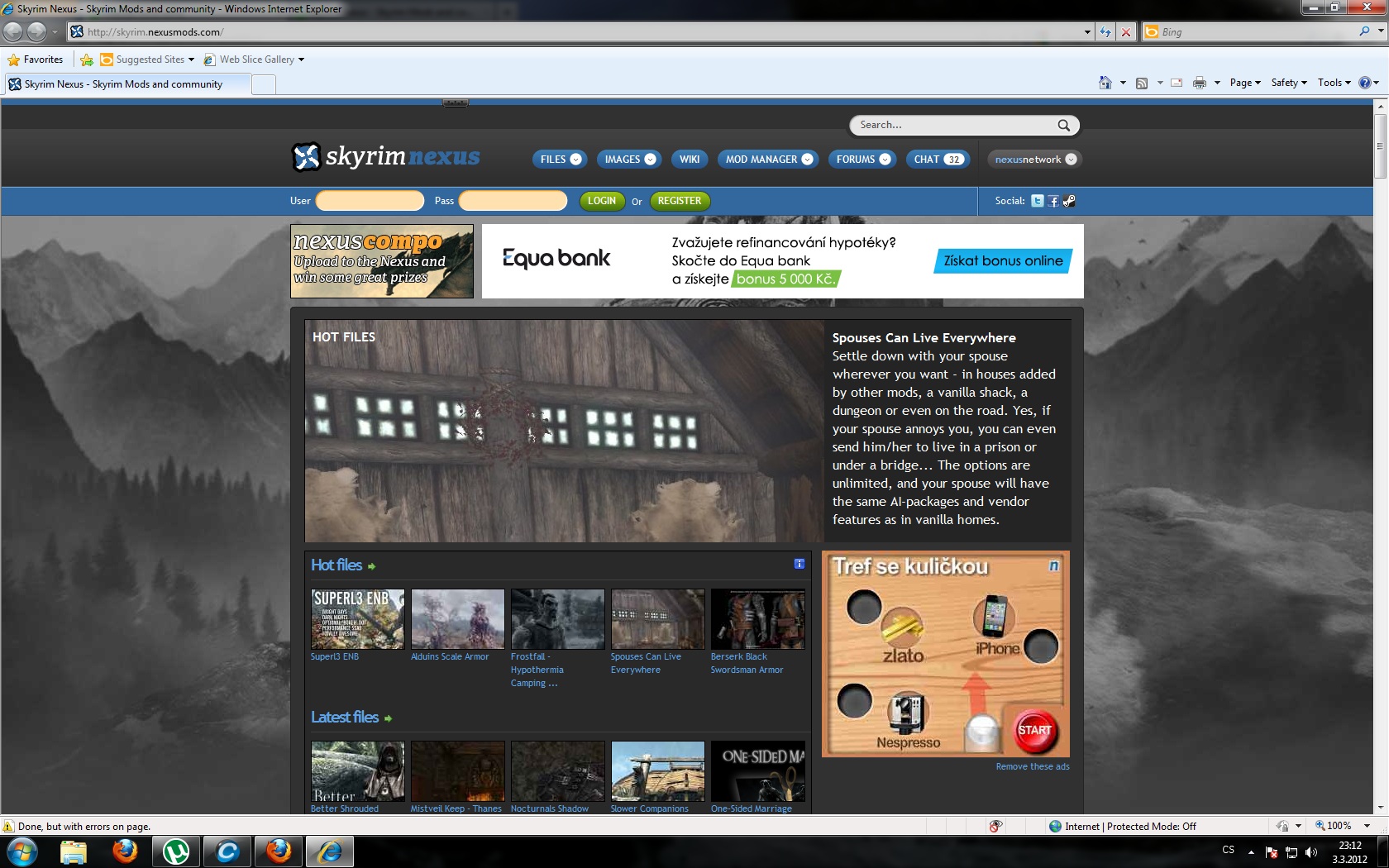Click the User name input field
This screenshot has width=1389, height=868.
pyautogui.click(x=370, y=201)
